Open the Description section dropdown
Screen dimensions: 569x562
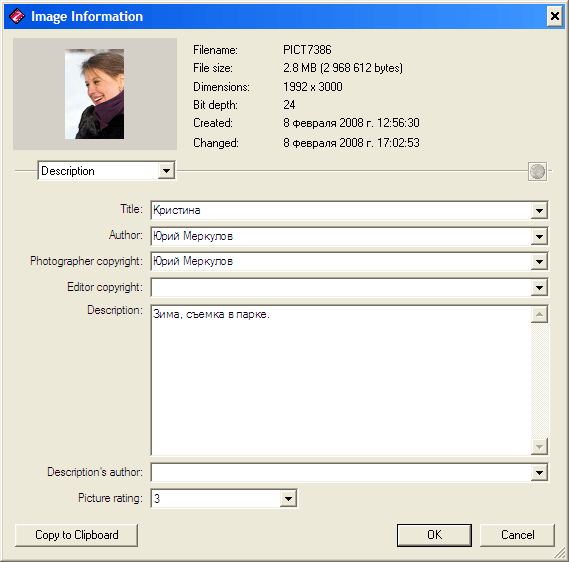pyautogui.click(x=166, y=171)
